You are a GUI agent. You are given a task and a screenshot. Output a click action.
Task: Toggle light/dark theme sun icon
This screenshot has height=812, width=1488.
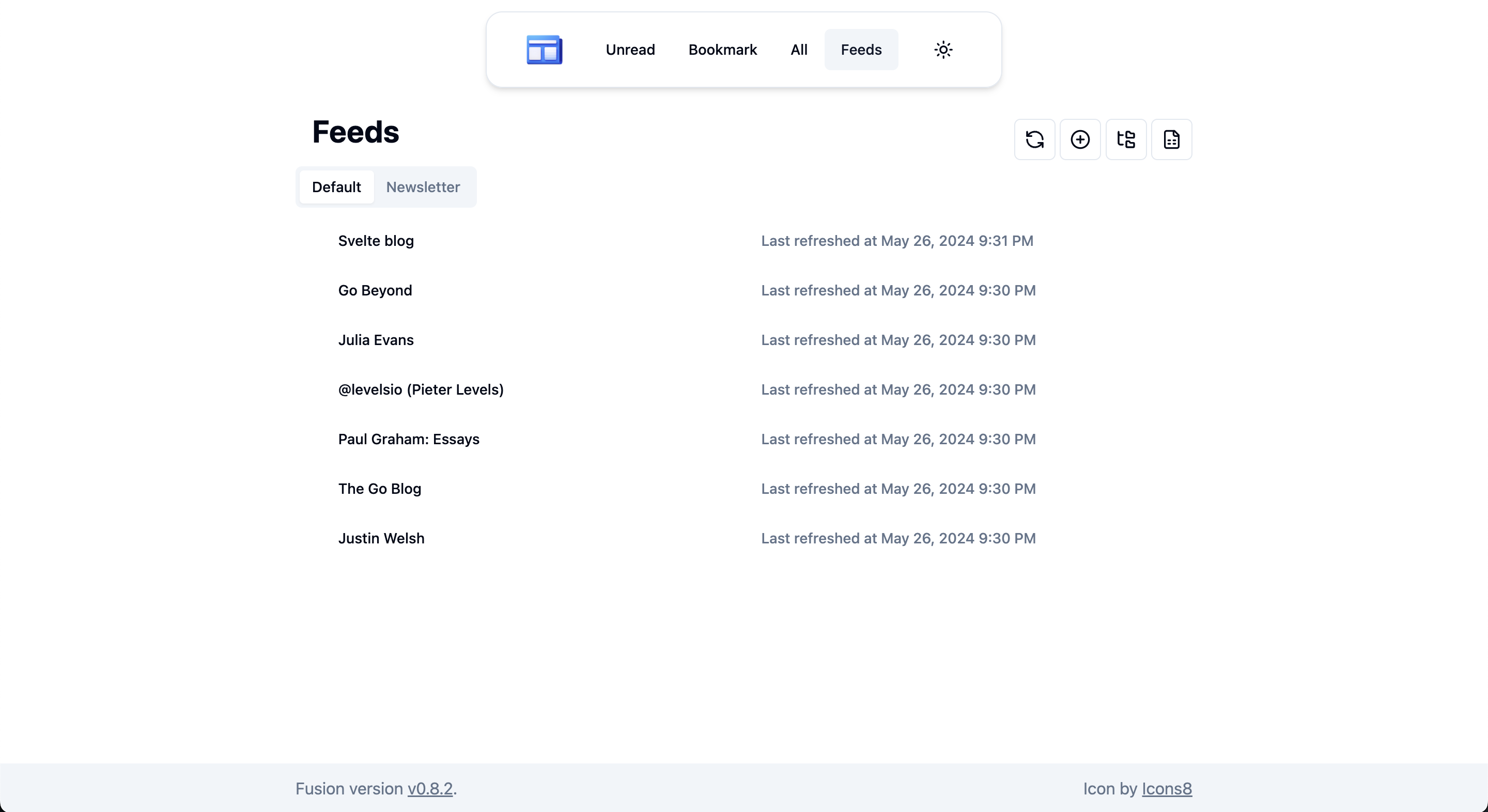943,50
